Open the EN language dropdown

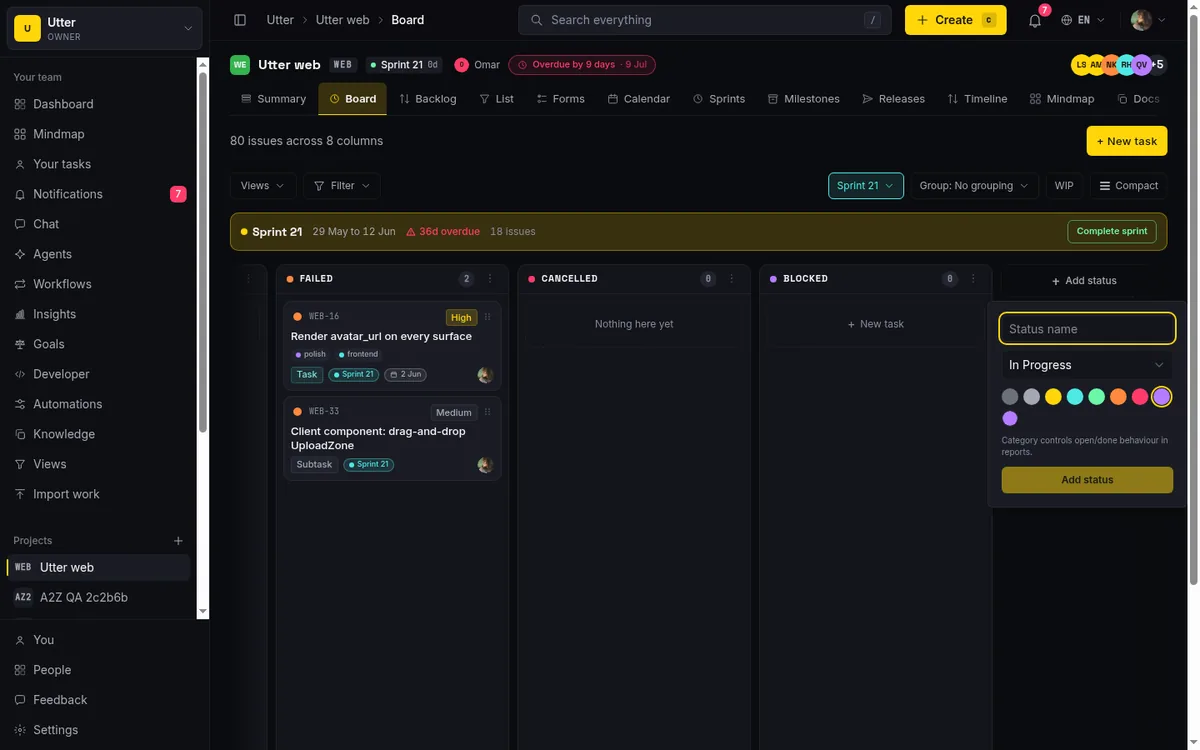[x=1083, y=20]
